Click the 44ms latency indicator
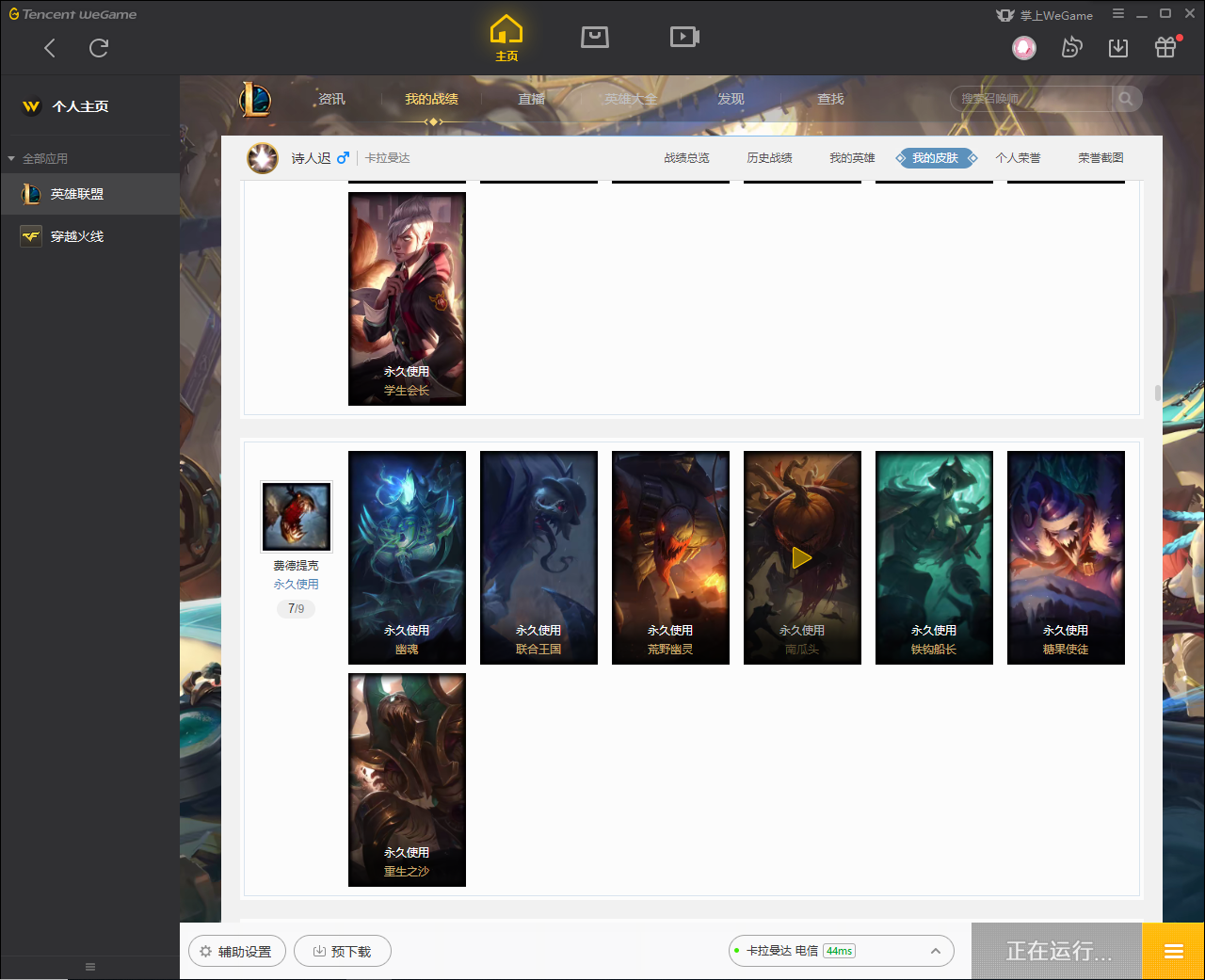Image resolution: width=1205 pixels, height=980 pixels. click(x=839, y=951)
